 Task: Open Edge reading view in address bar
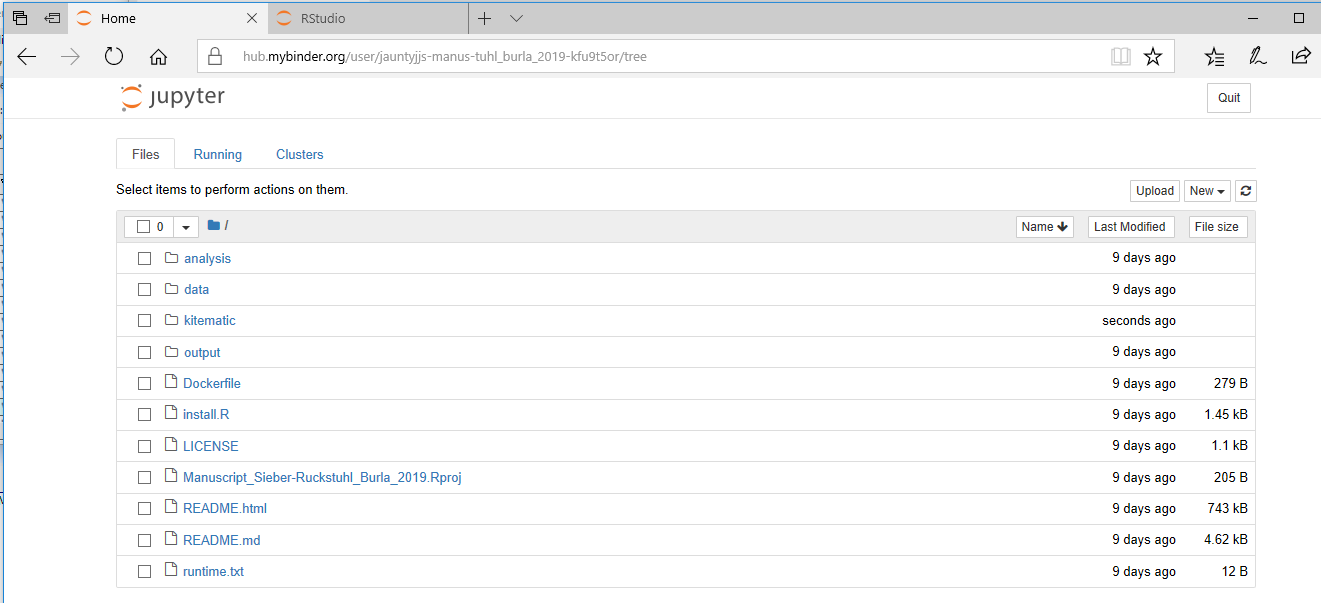click(1120, 56)
